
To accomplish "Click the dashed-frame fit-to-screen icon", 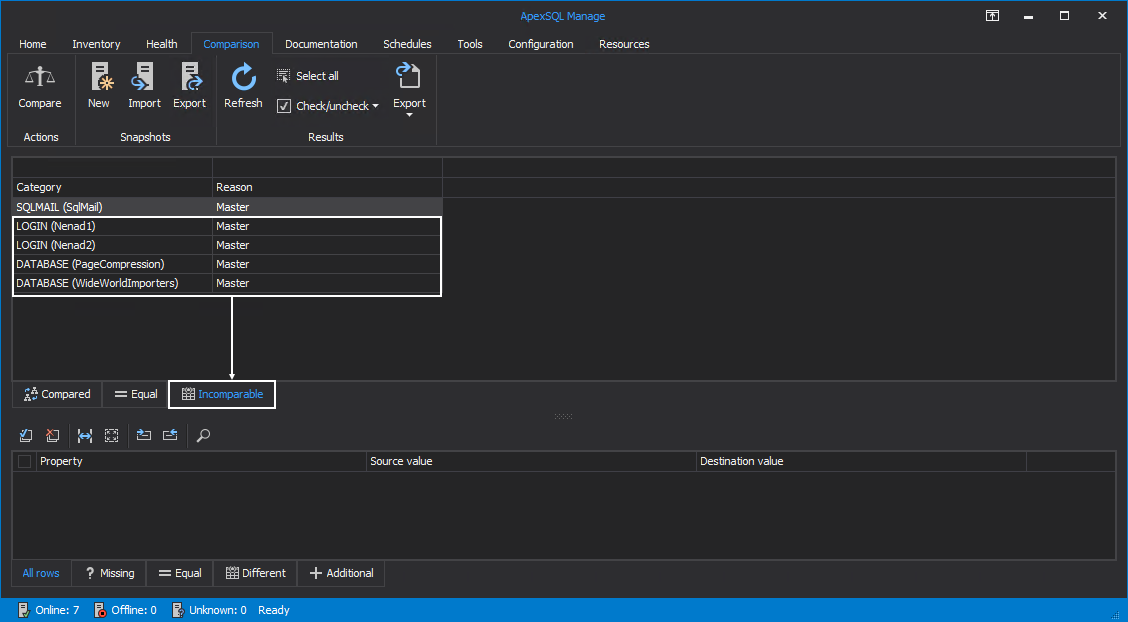I will [x=112, y=435].
